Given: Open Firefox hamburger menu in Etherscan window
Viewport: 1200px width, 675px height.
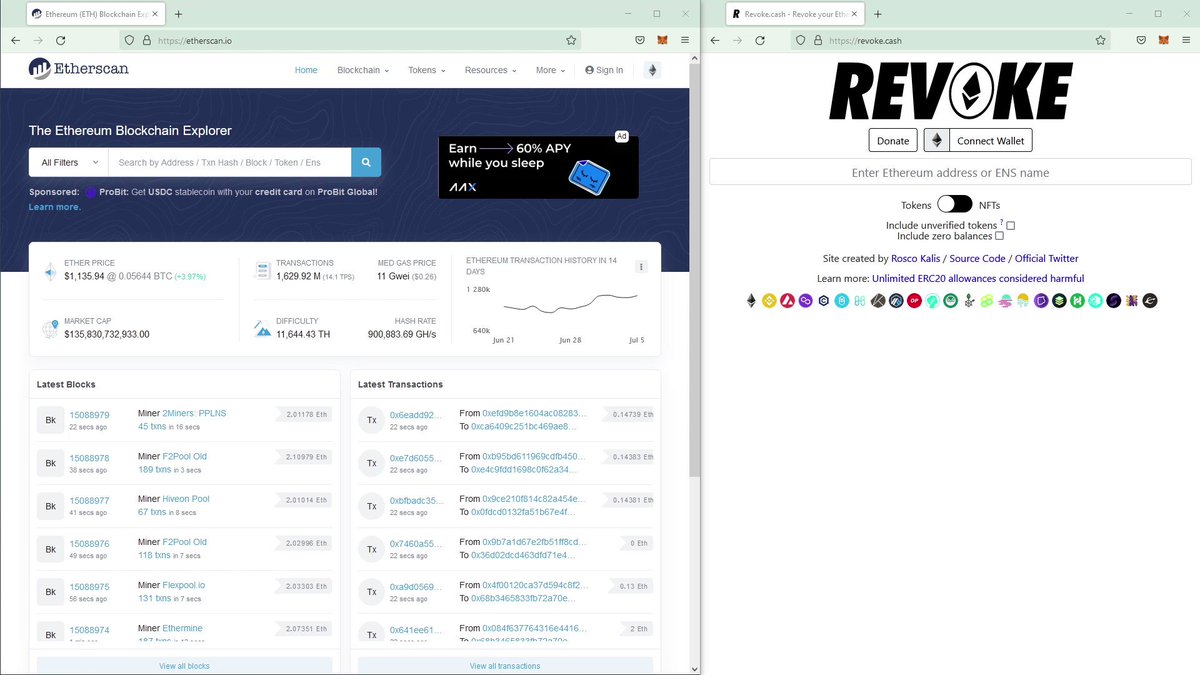Looking at the screenshot, I should point(686,40).
